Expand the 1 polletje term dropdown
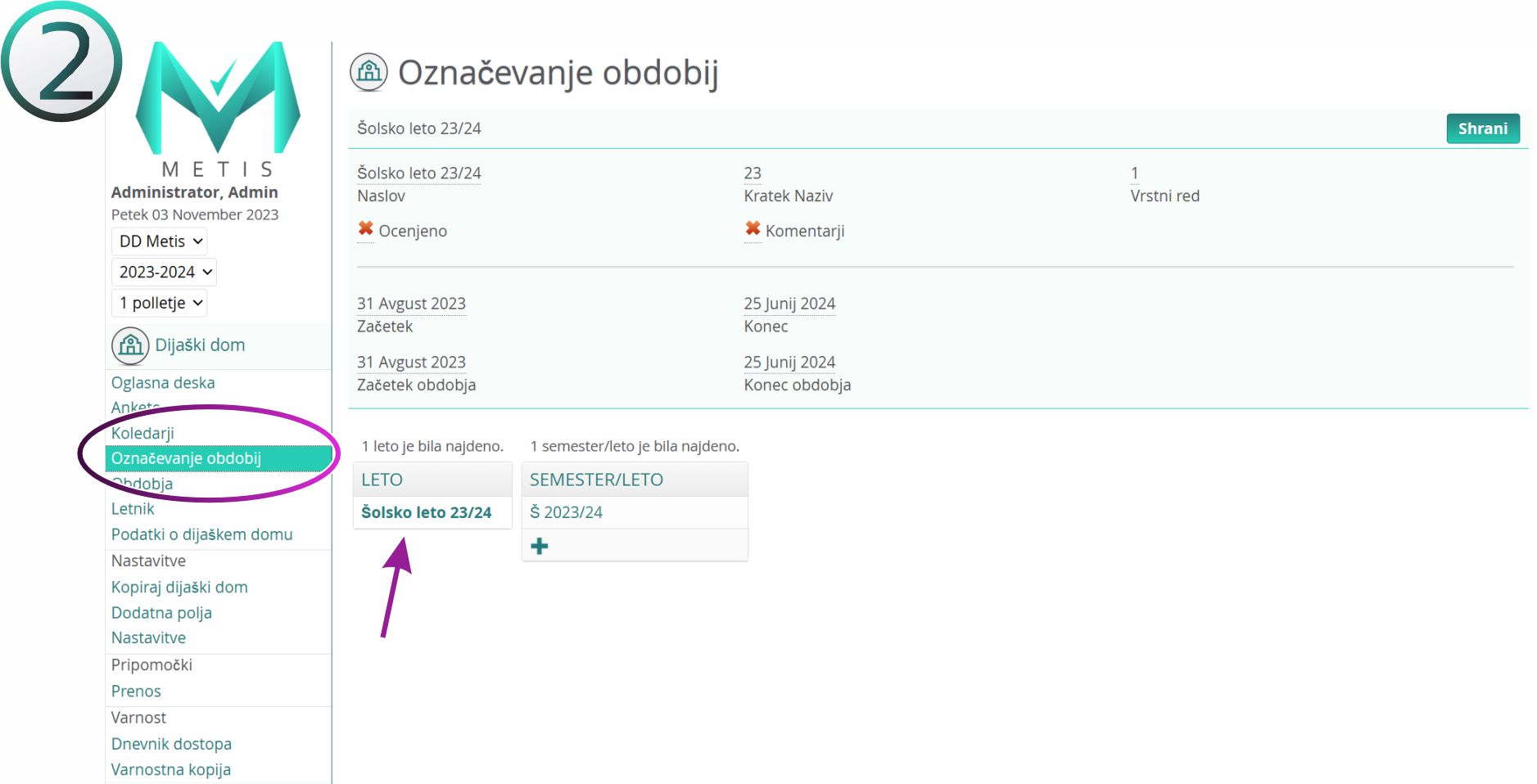The image size is (1537, 784). click(x=160, y=303)
